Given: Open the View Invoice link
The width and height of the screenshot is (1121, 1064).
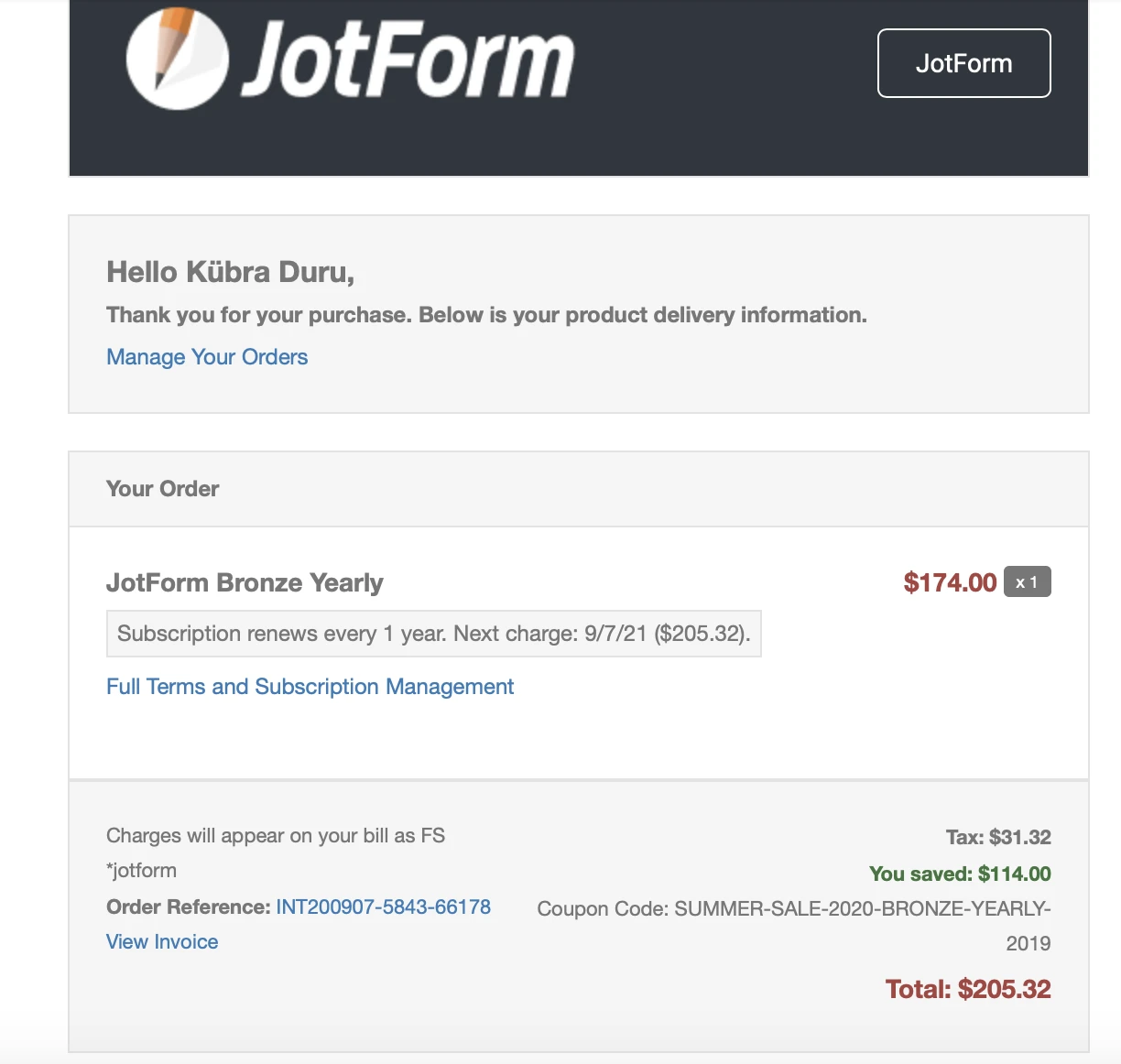Looking at the screenshot, I should [162, 941].
